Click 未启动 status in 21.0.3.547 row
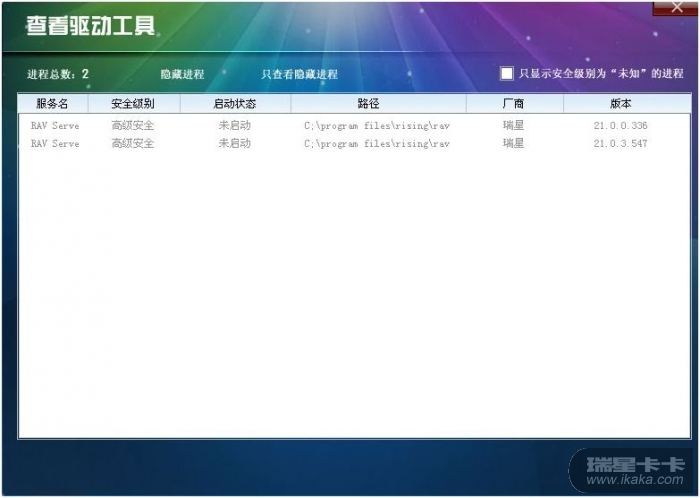Image resolution: width=700 pixels, height=498 pixels. (234, 143)
